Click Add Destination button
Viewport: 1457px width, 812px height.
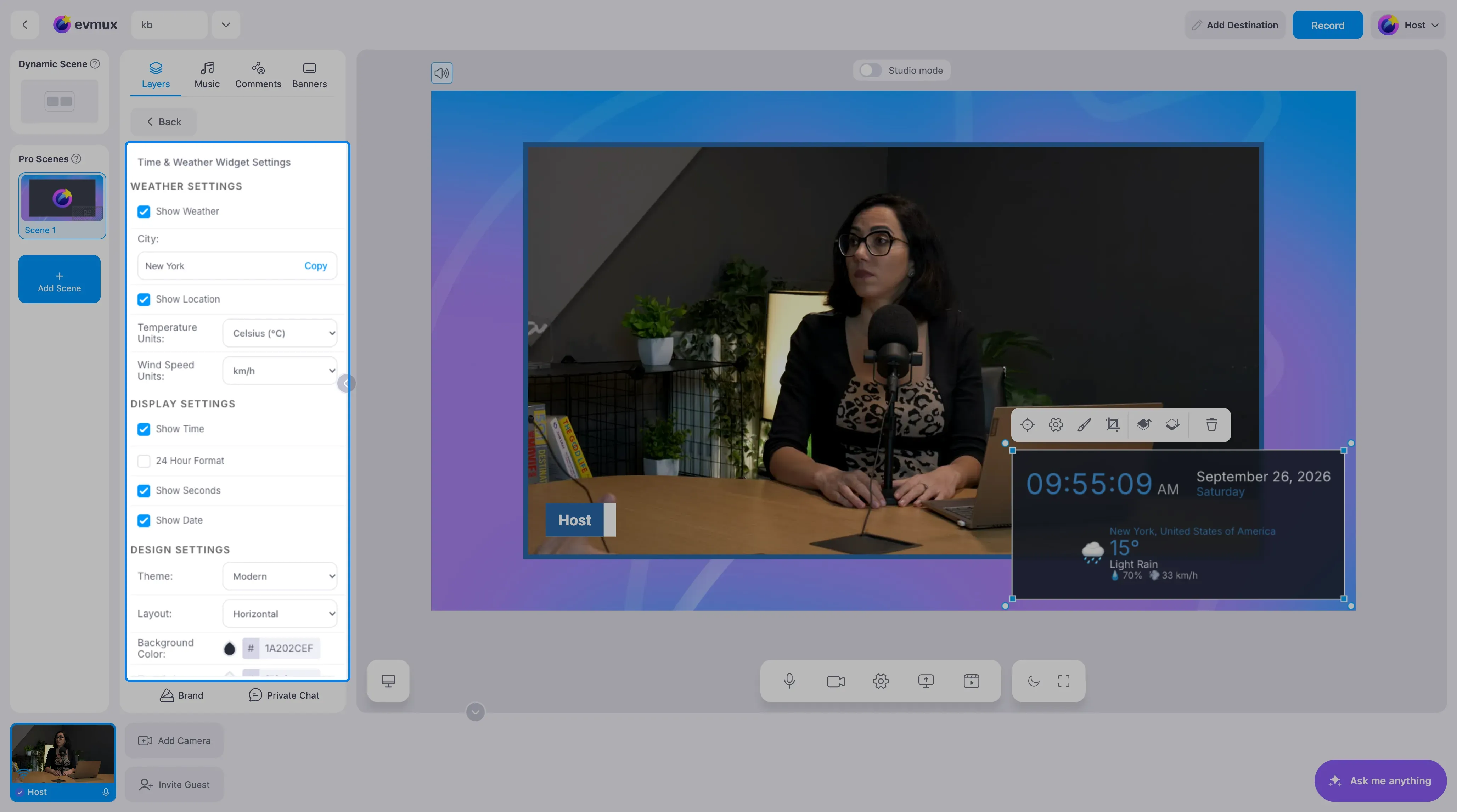coord(1235,25)
